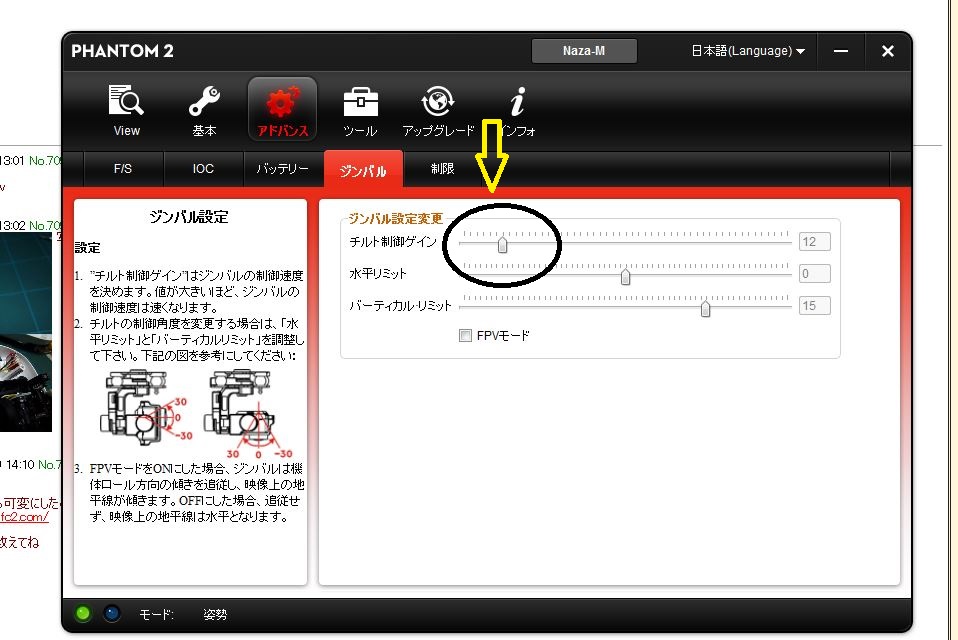Select the アドバンス gear icon

(x=282, y=102)
